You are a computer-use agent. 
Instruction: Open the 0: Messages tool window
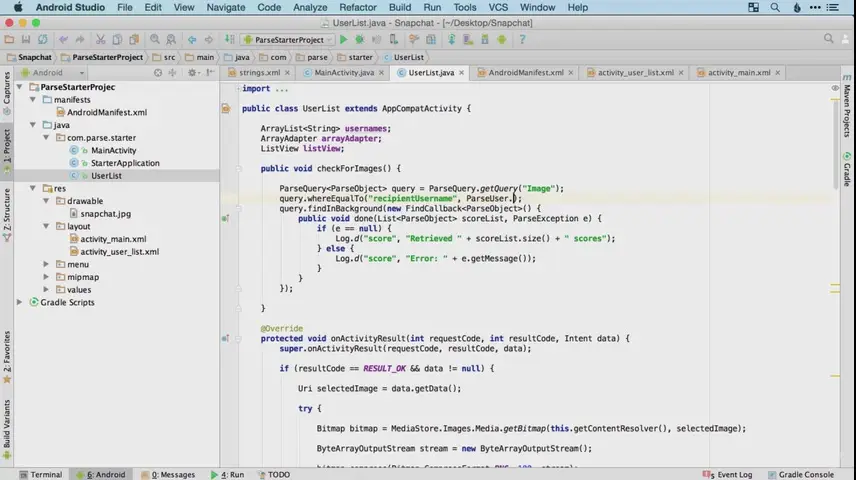(168, 475)
